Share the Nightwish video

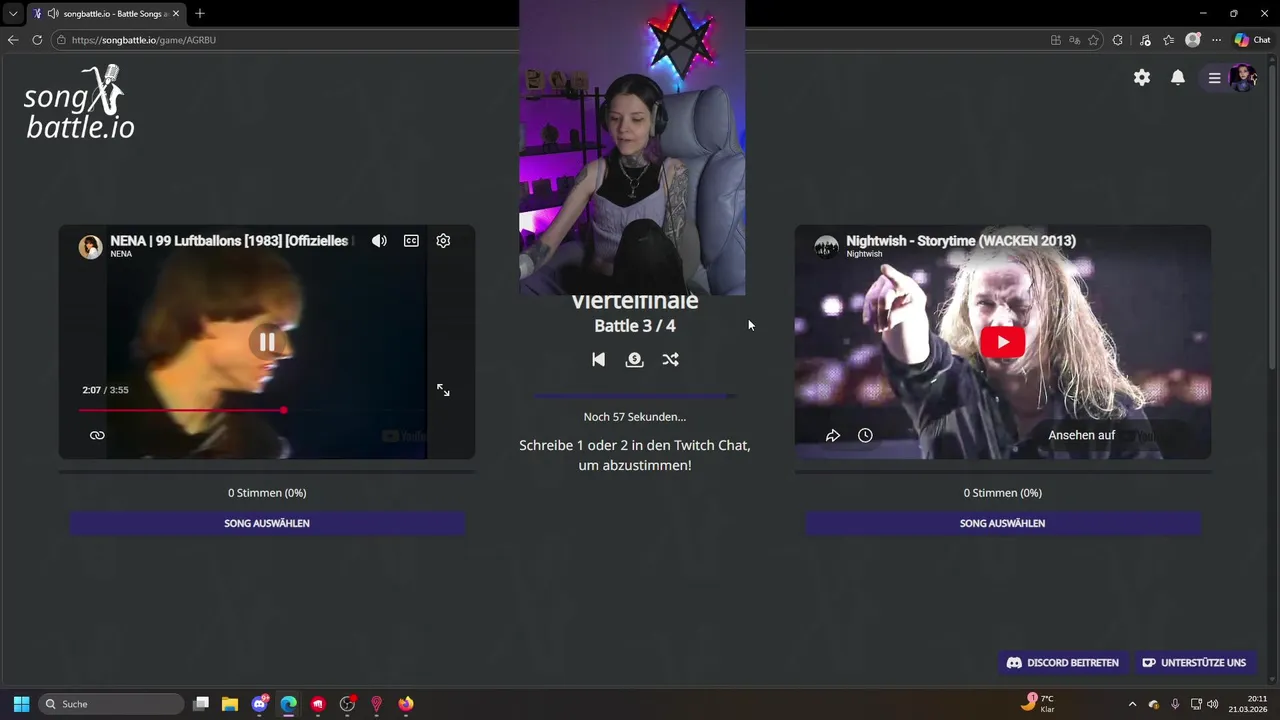pos(833,435)
